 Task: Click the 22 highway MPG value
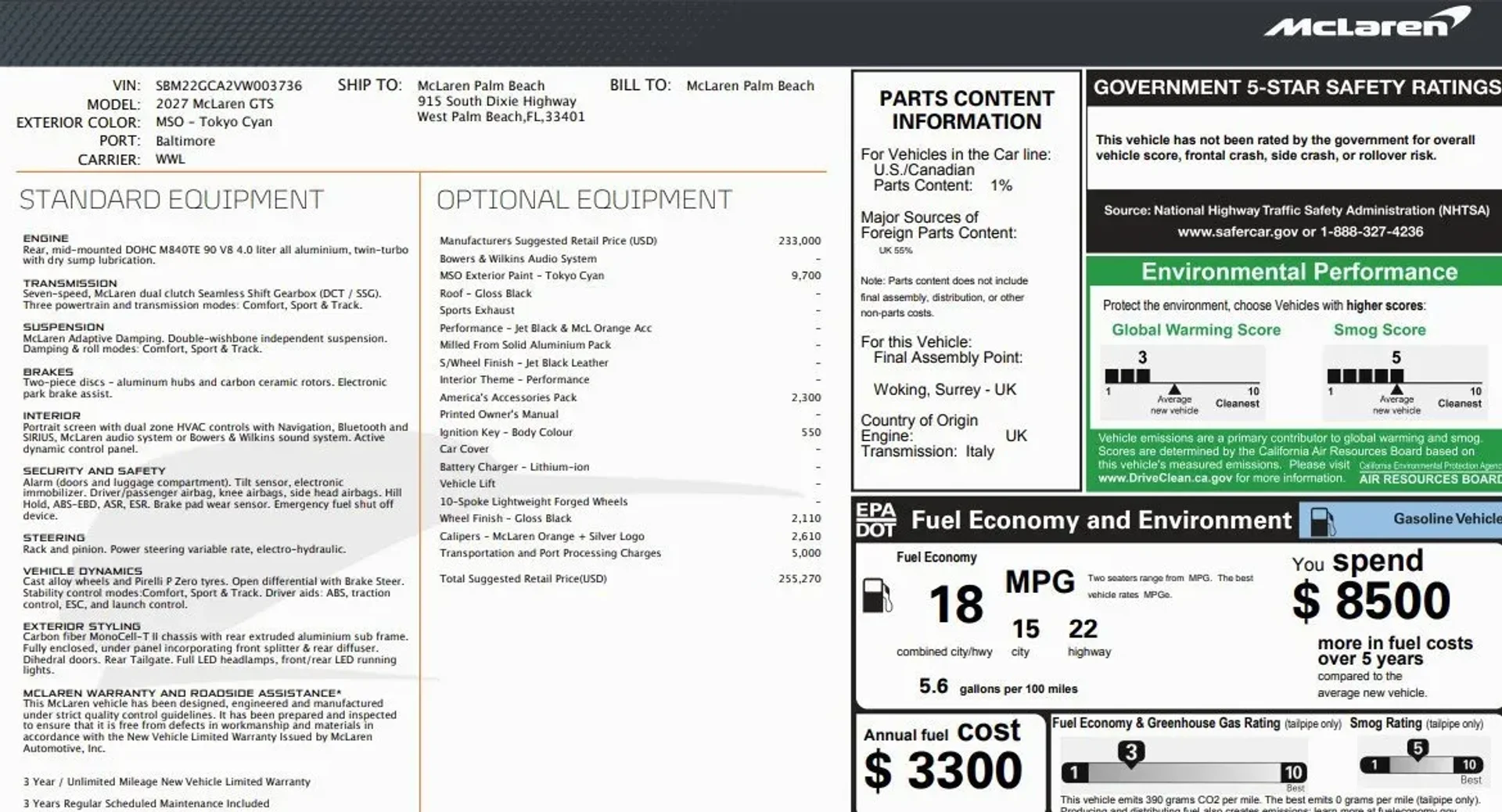1083,629
